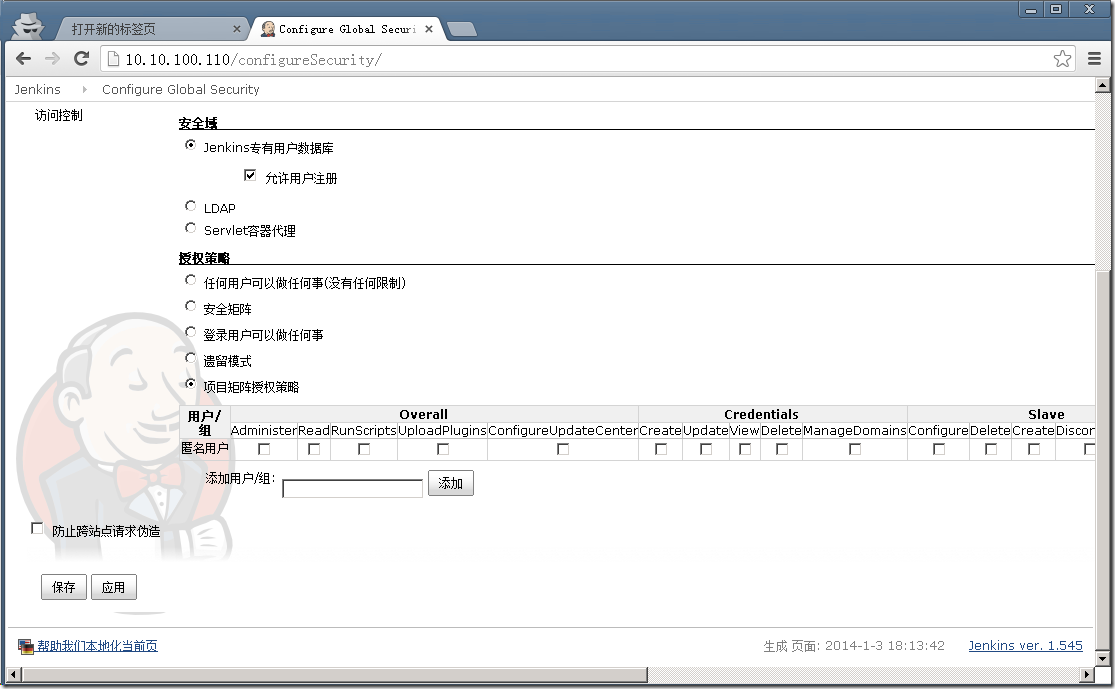Check Credentials Delete for 匿名用户
This screenshot has height=689, width=1115.
tap(781, 449)
